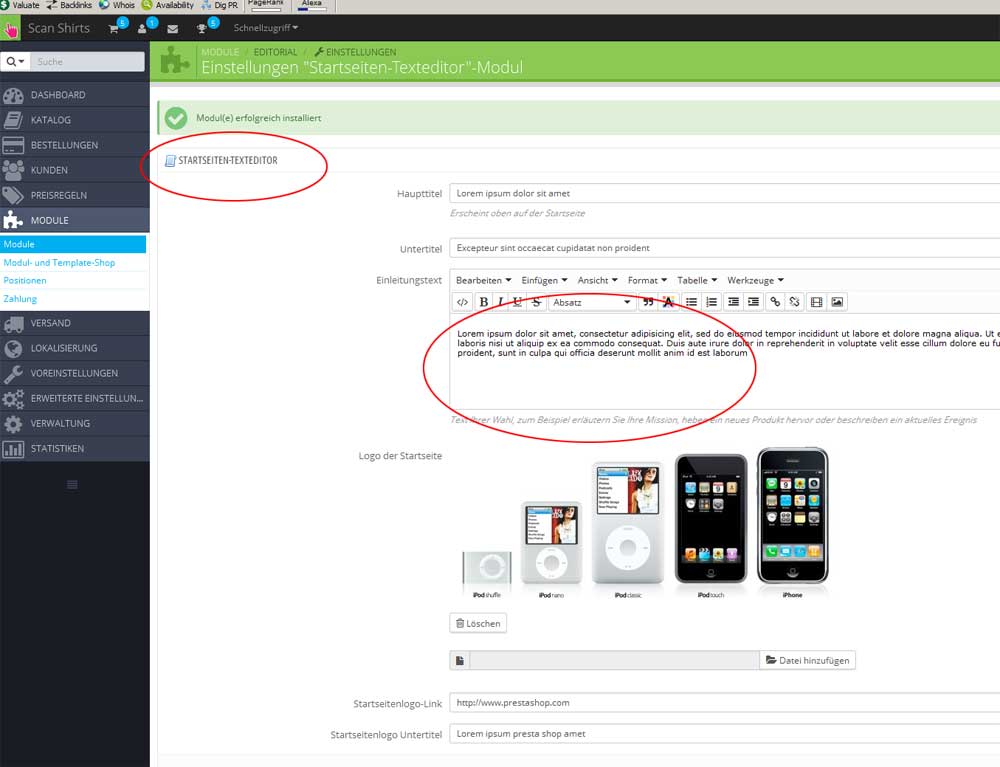The width and height of the screenshot is (1000, 767).
Task: Click the Untertitel input field
Action: pos(724,248)
